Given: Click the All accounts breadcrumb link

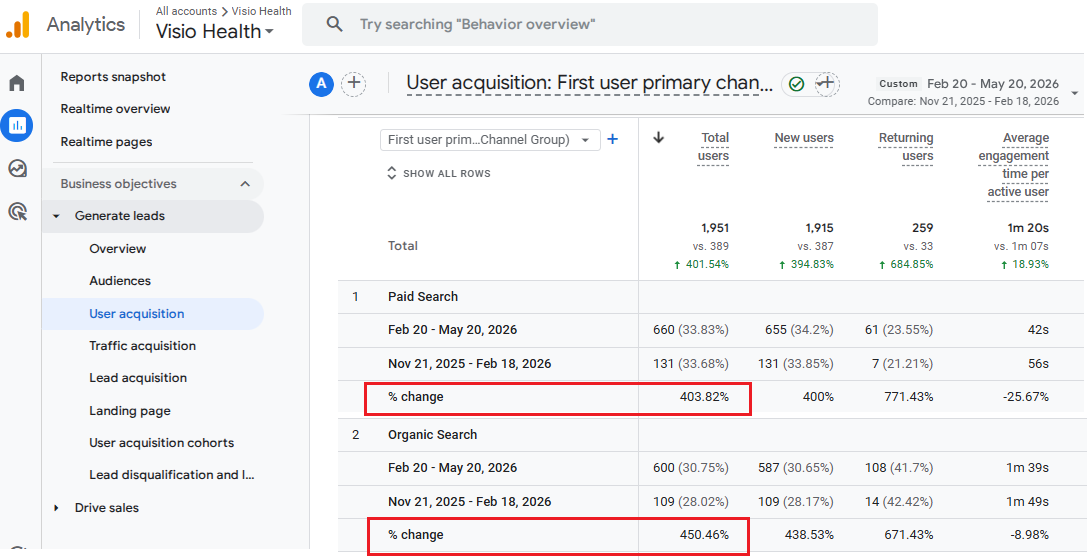Looking at the screenshot, I should [186, 11].
